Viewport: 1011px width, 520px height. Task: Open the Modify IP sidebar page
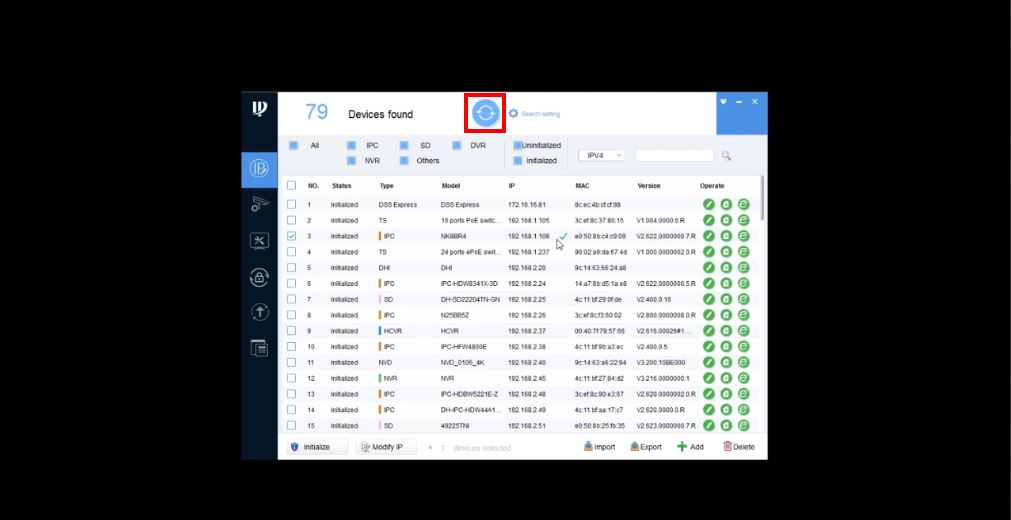[x=259, y=170]
